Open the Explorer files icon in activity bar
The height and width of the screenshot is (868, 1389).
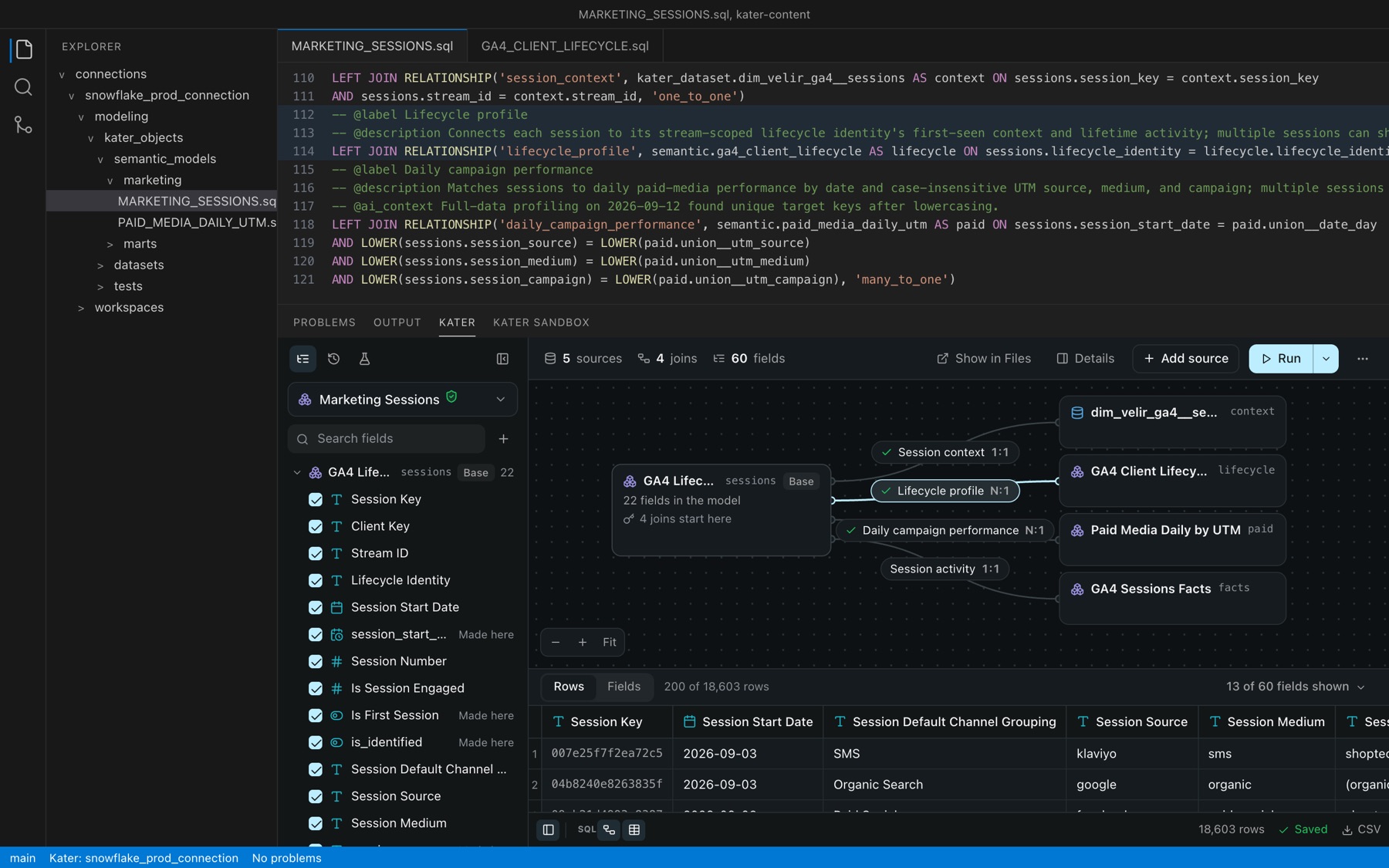pyautogui.click(x=23, y=50)
